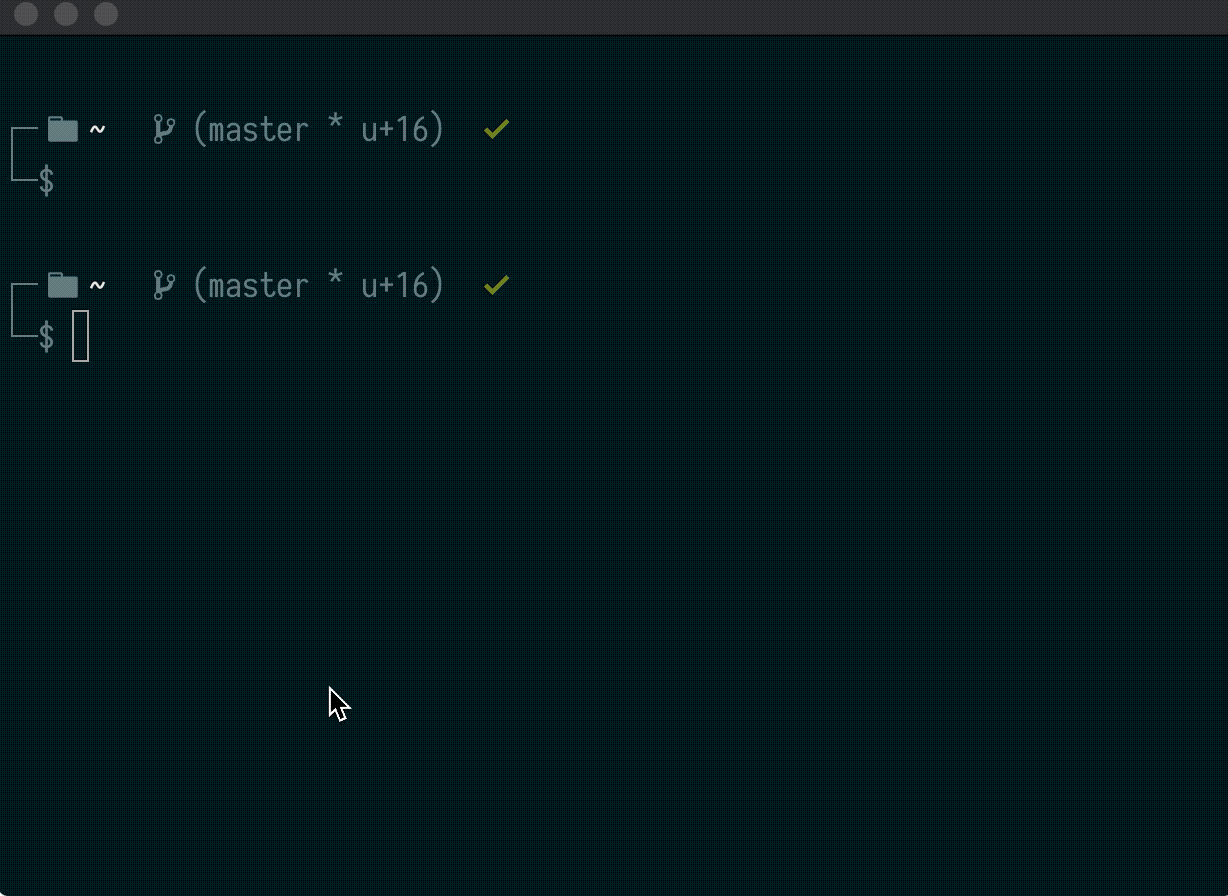Click the dollar sign on the second prompt line
1228x896 pixels.
point(46,337)
